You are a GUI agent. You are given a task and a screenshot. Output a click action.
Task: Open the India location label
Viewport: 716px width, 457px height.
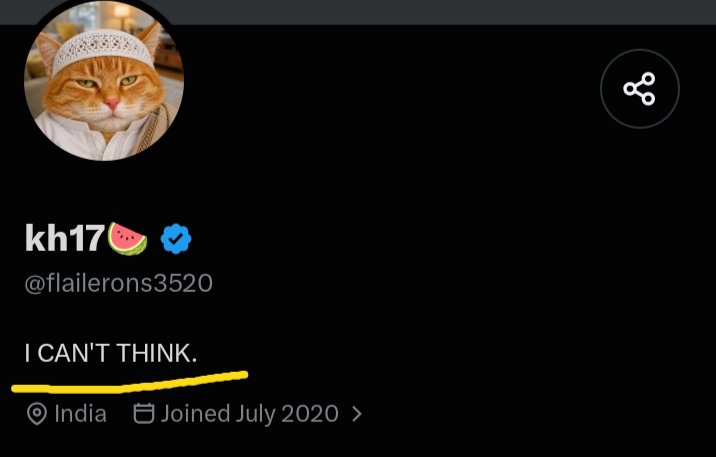(x=80, y=414)
